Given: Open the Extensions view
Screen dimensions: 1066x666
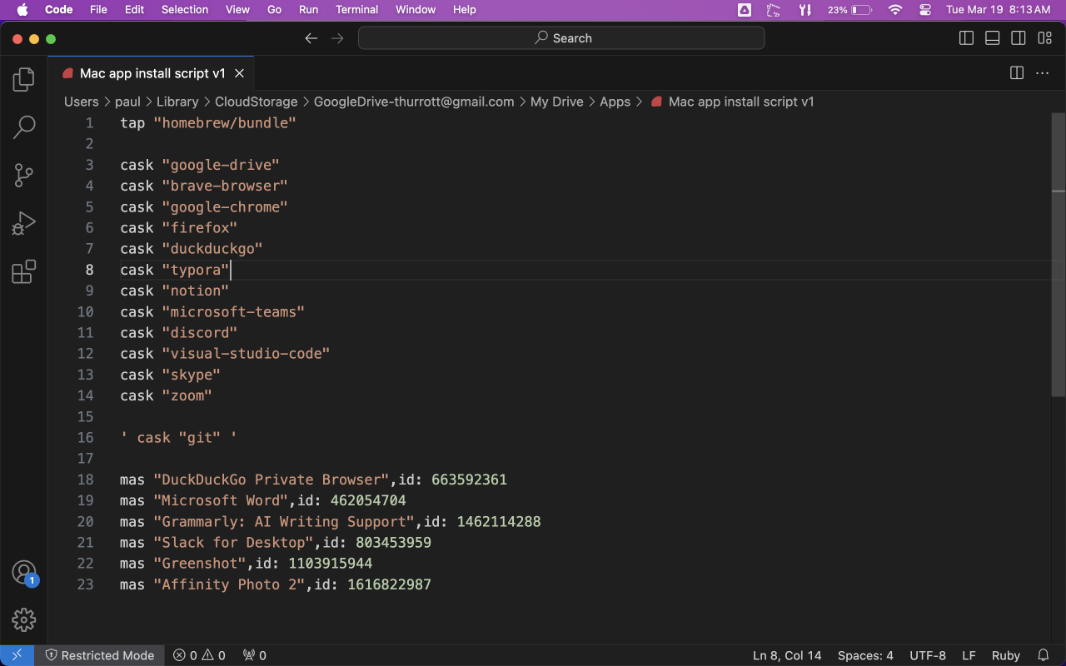Looking at the screenshot, I should click(x=24, y=271).
